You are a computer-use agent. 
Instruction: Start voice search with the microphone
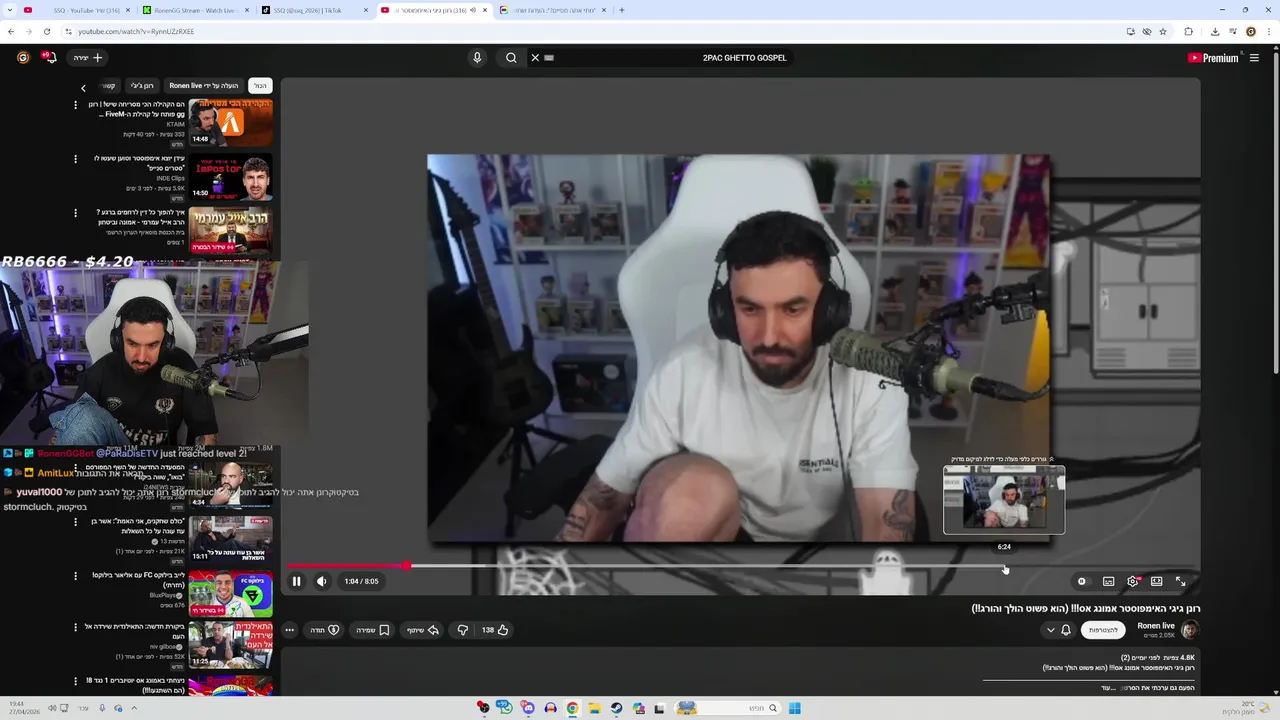[477, 58]
